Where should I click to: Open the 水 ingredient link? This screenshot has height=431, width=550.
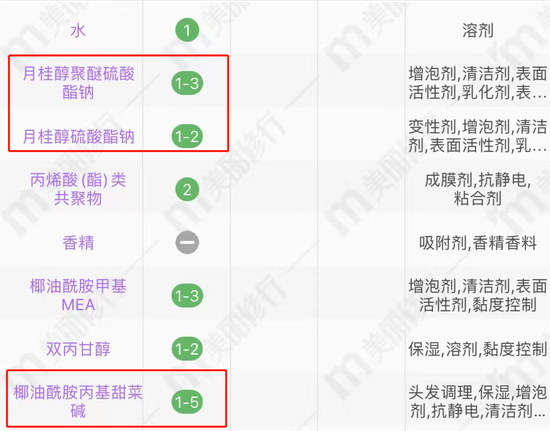pyautogui.click(x=78, y=31)
